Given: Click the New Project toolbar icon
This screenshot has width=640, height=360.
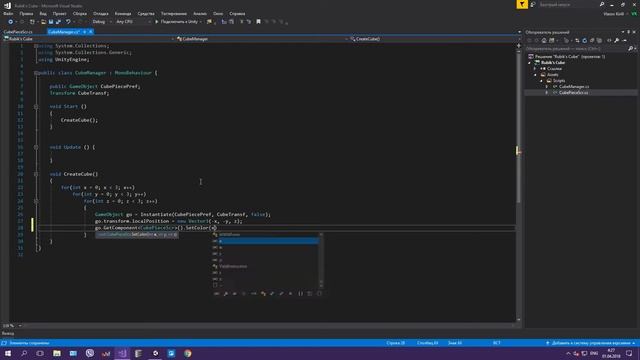Looking at the screenshot, I should click(x=32, y=22).
